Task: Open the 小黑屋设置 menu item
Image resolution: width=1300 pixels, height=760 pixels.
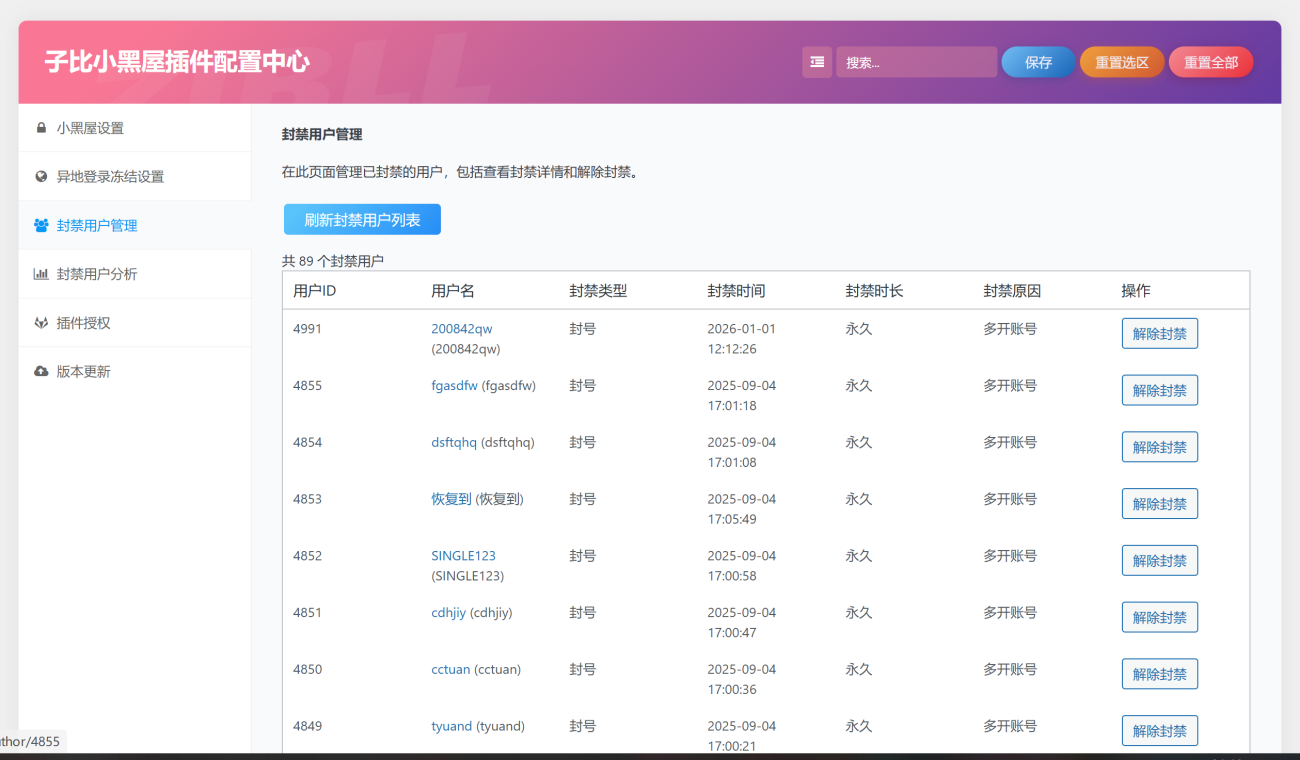Action: [90, 128]
